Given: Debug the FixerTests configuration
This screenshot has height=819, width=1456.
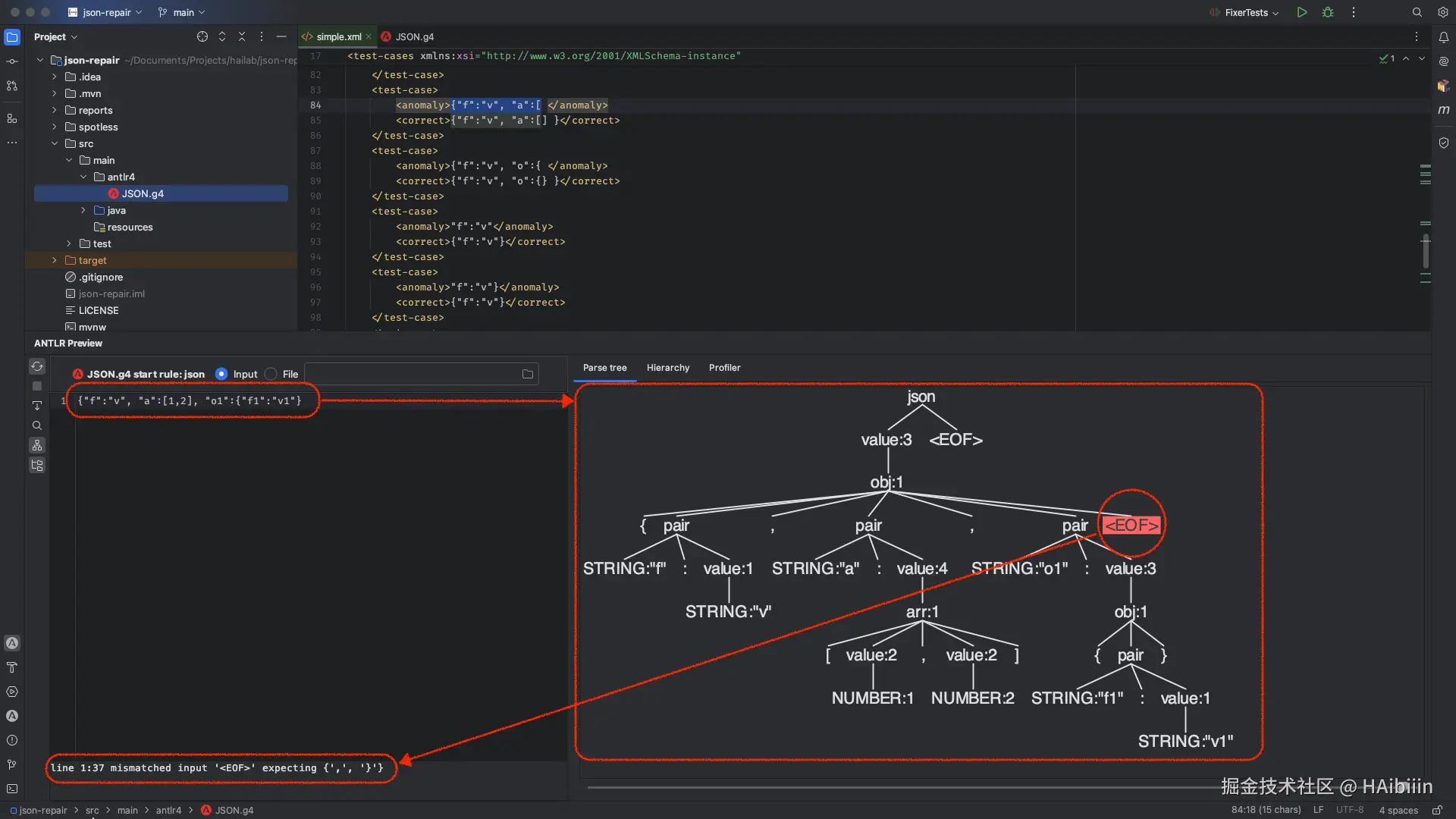Looking at the screenshot, I should (1328, 12).
